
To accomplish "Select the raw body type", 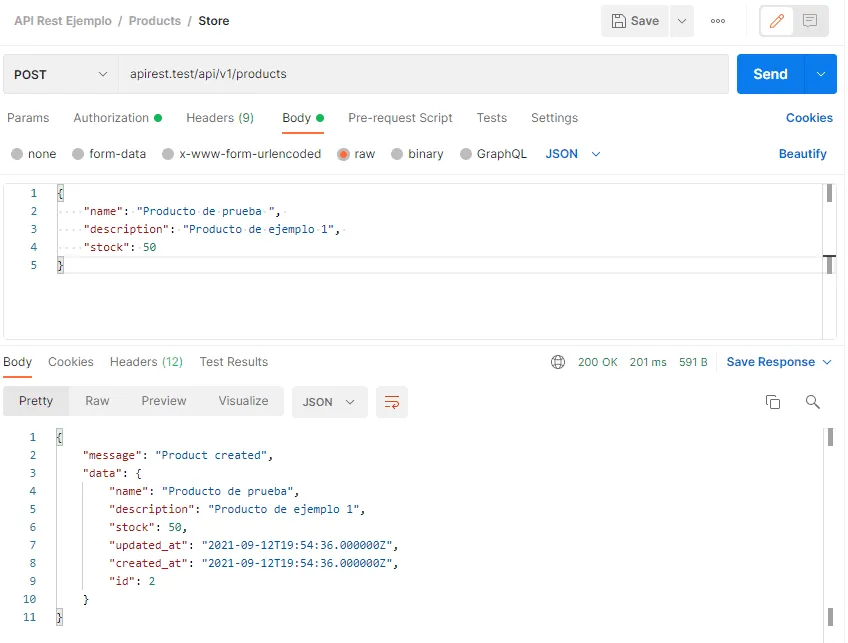I will [x=356, y=154].
